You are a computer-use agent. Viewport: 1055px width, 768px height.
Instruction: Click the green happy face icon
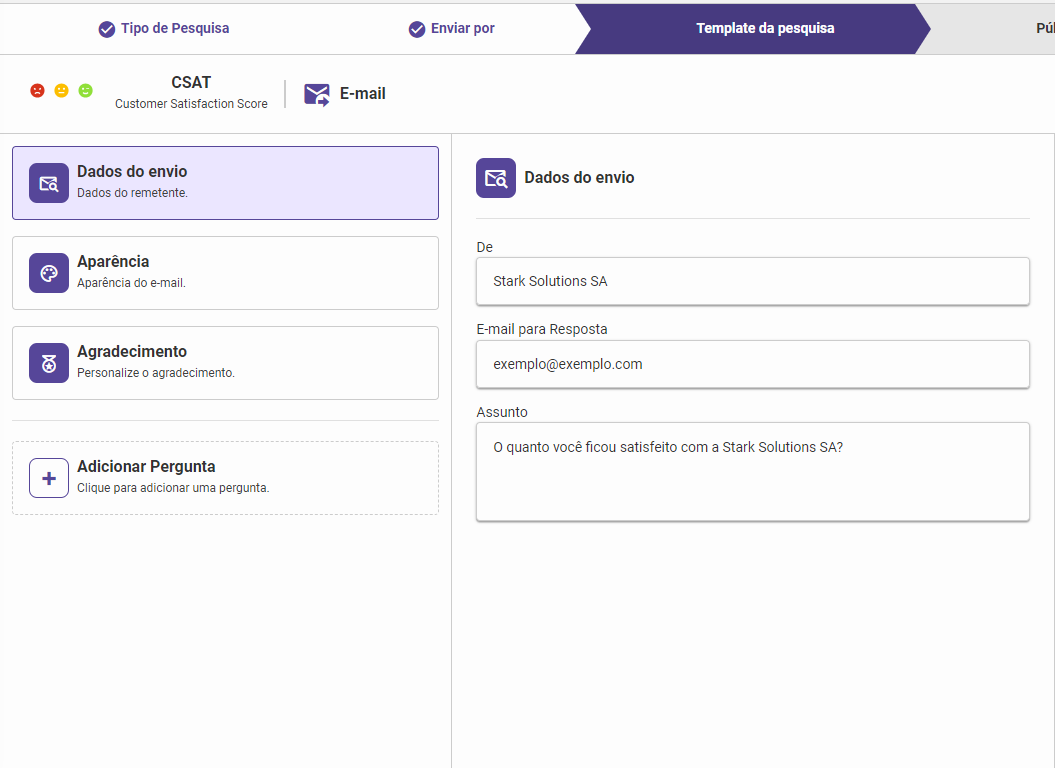[86, 91]
